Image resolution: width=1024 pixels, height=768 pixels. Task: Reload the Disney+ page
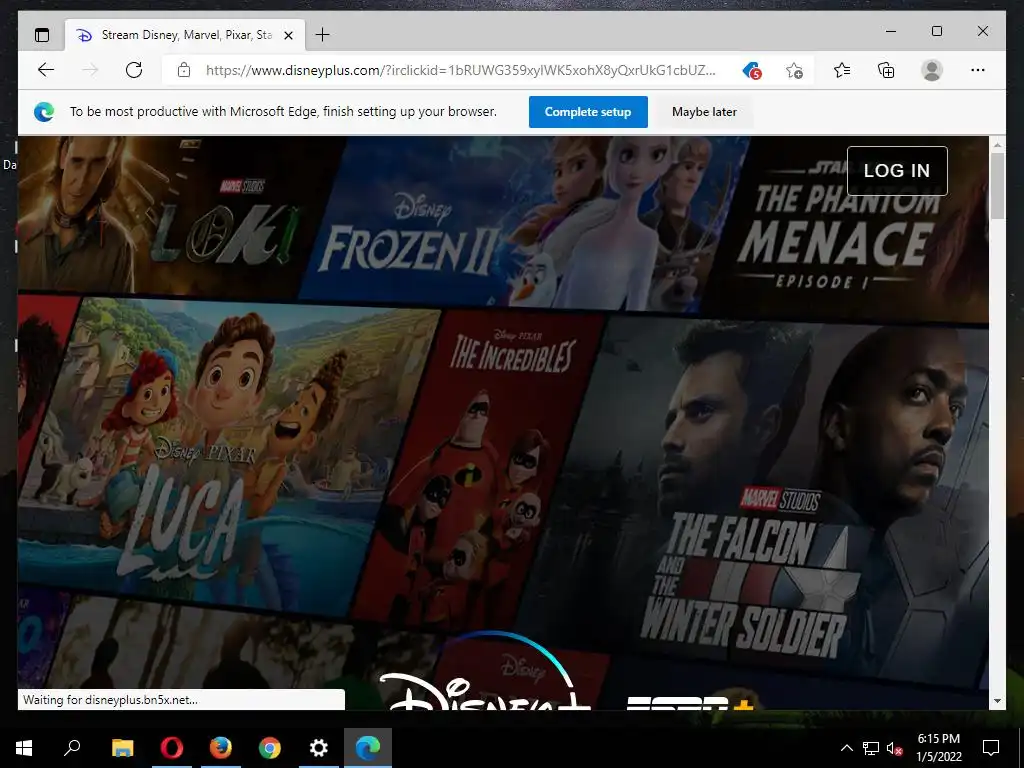(x=134, y=70)
